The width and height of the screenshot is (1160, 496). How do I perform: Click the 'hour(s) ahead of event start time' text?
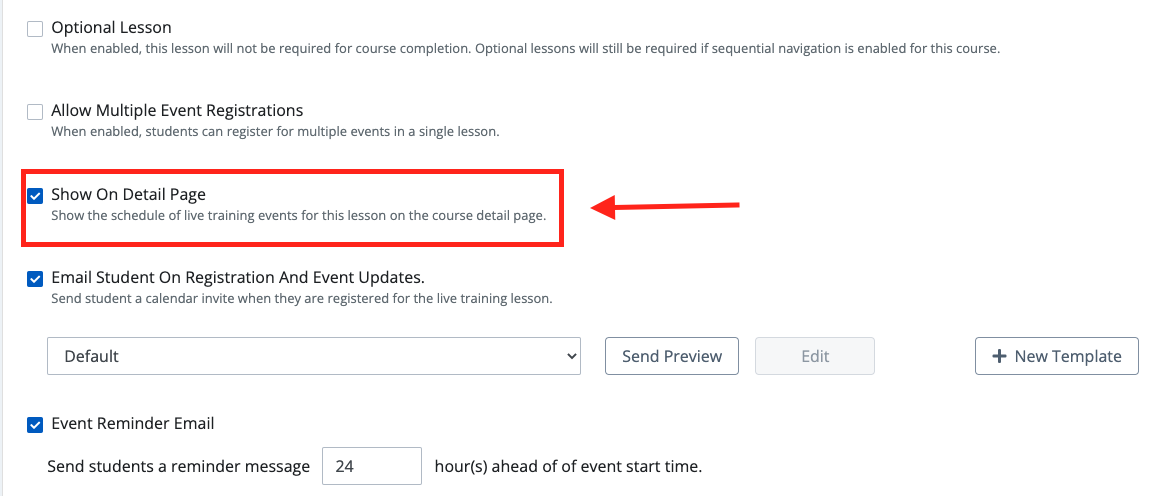(x=568, y=467)
